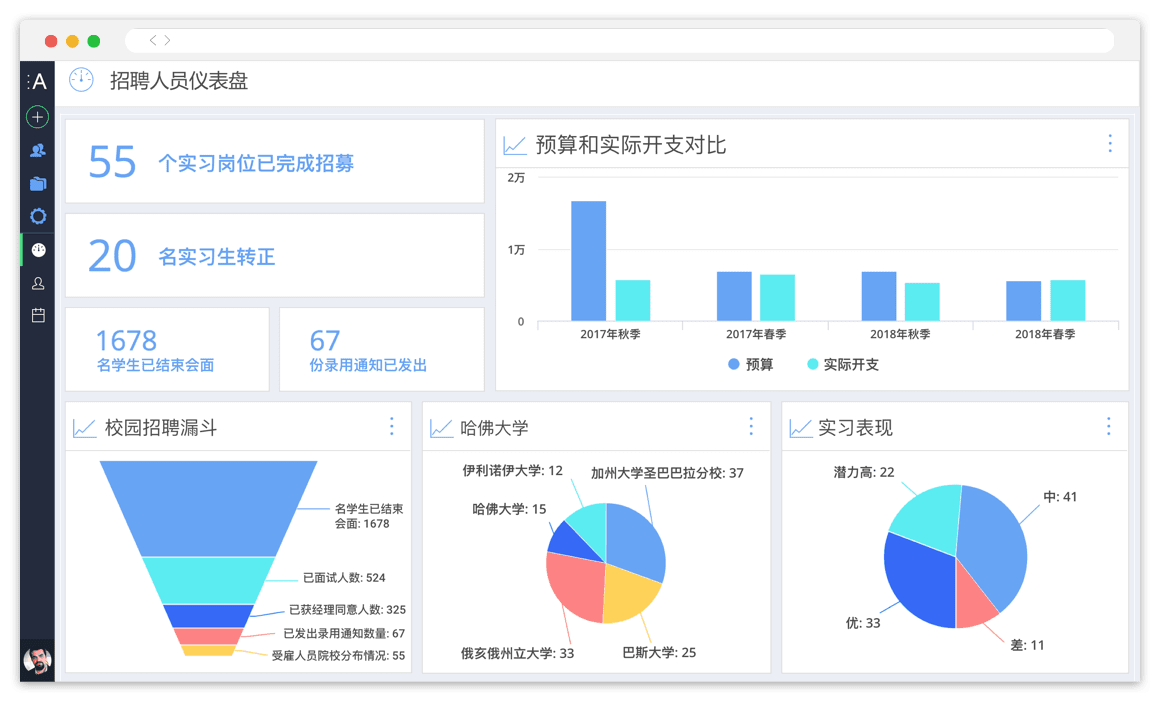This screenshot has height=702, width=1160.
Task: Click the 55 个实习岗位已完成招募 card
Action: 274,161
